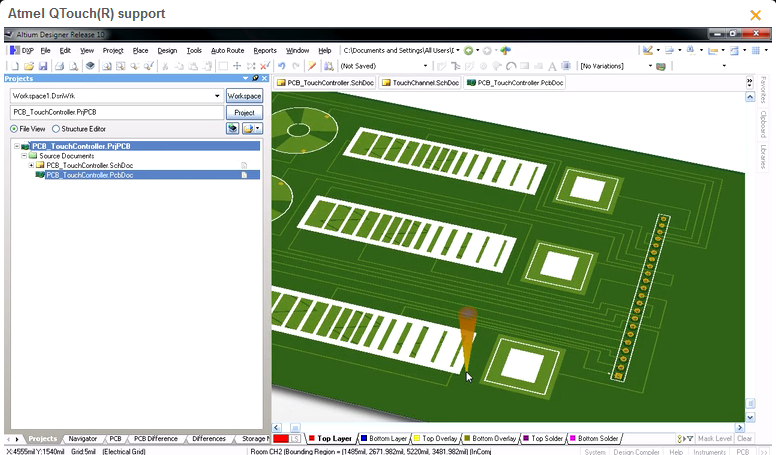Open the Workspace1.DsnWrk dropdown
The image size is (776, 455).
(x=217, y=96)
